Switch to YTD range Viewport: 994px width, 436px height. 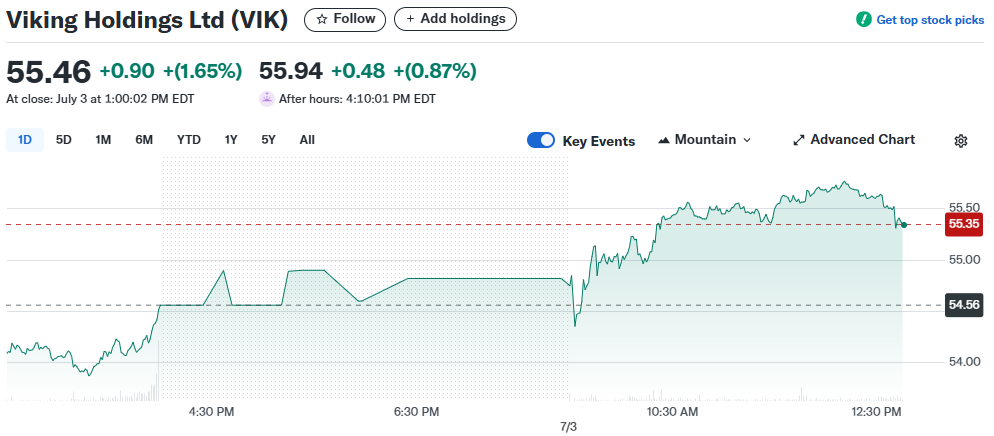pyautogui.click(x=189, y=140)
